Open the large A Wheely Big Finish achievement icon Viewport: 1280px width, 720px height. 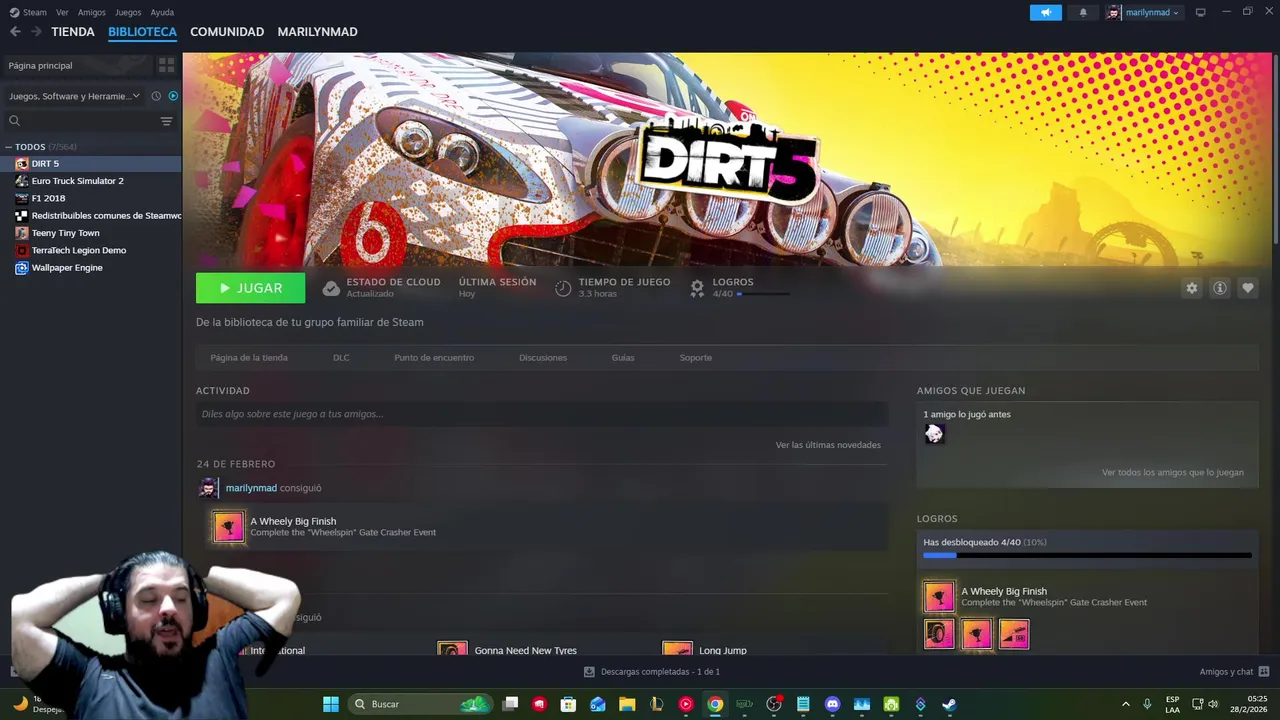click(939, 597)
